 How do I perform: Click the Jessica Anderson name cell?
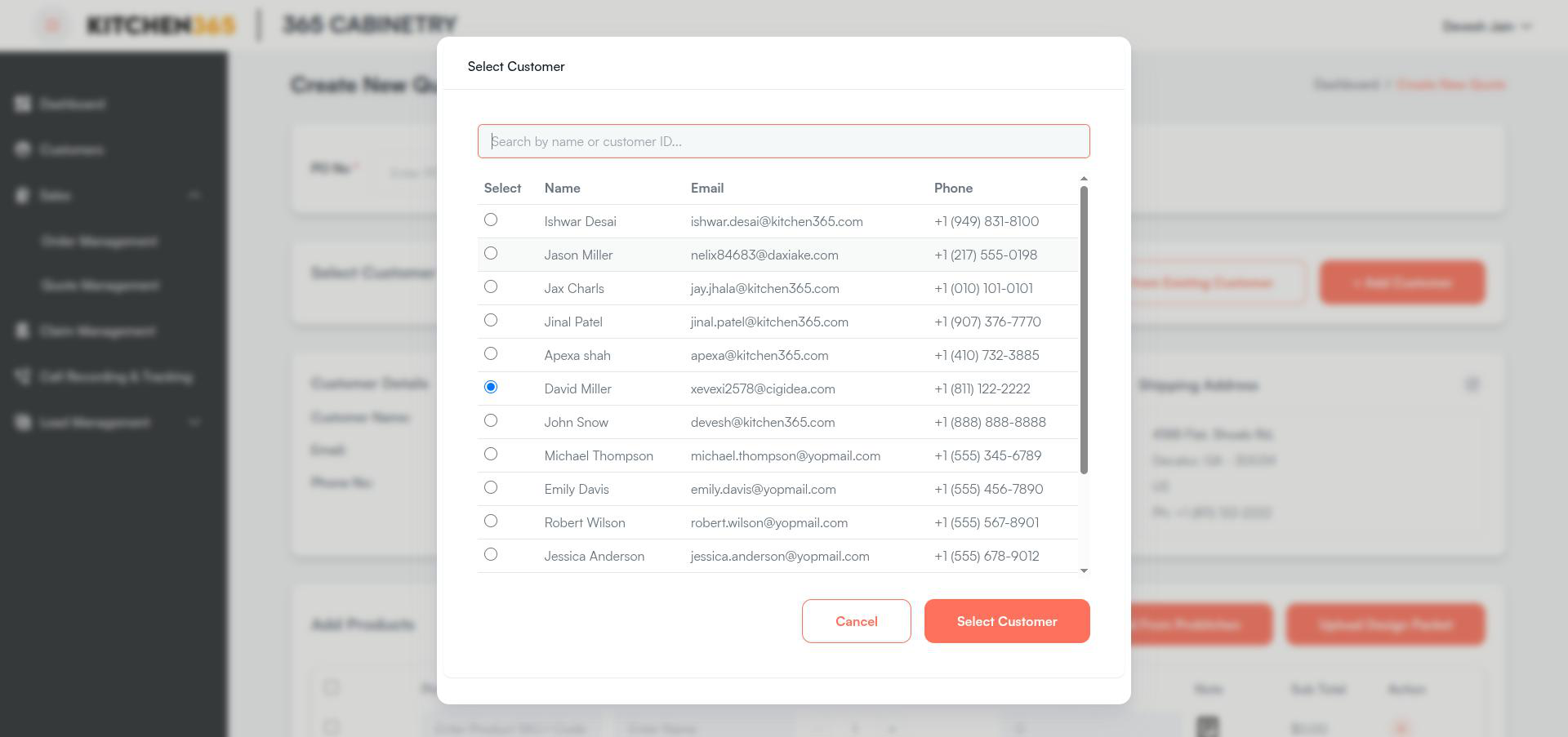595,556
